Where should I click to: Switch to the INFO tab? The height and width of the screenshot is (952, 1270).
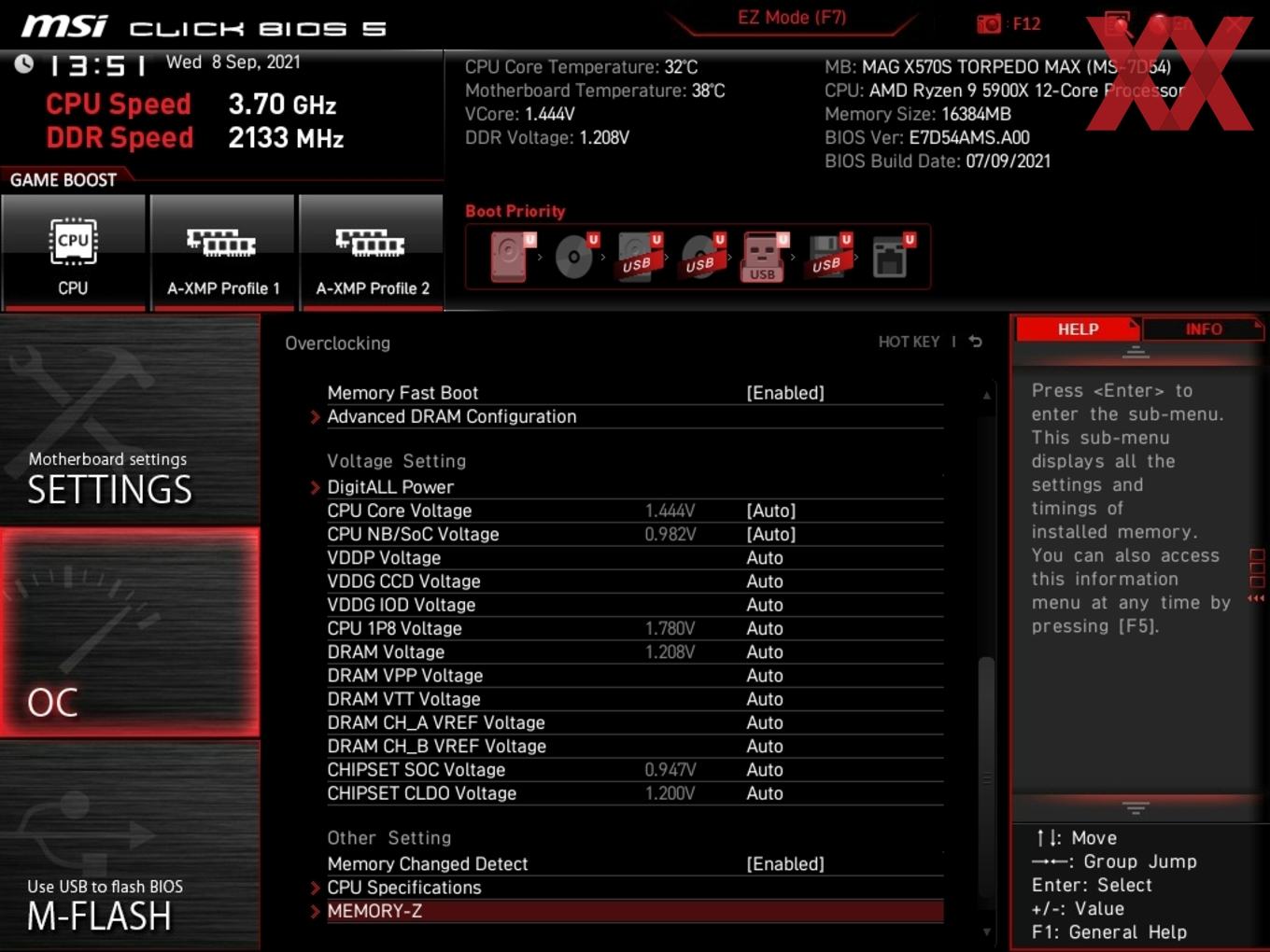tap(1203, 329)
